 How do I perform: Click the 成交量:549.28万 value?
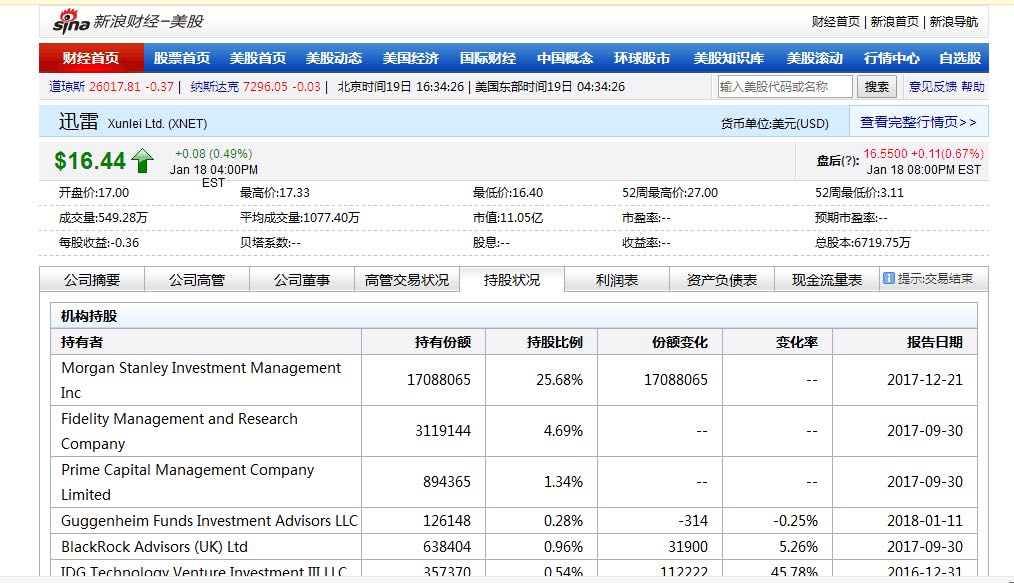(103, 218)
